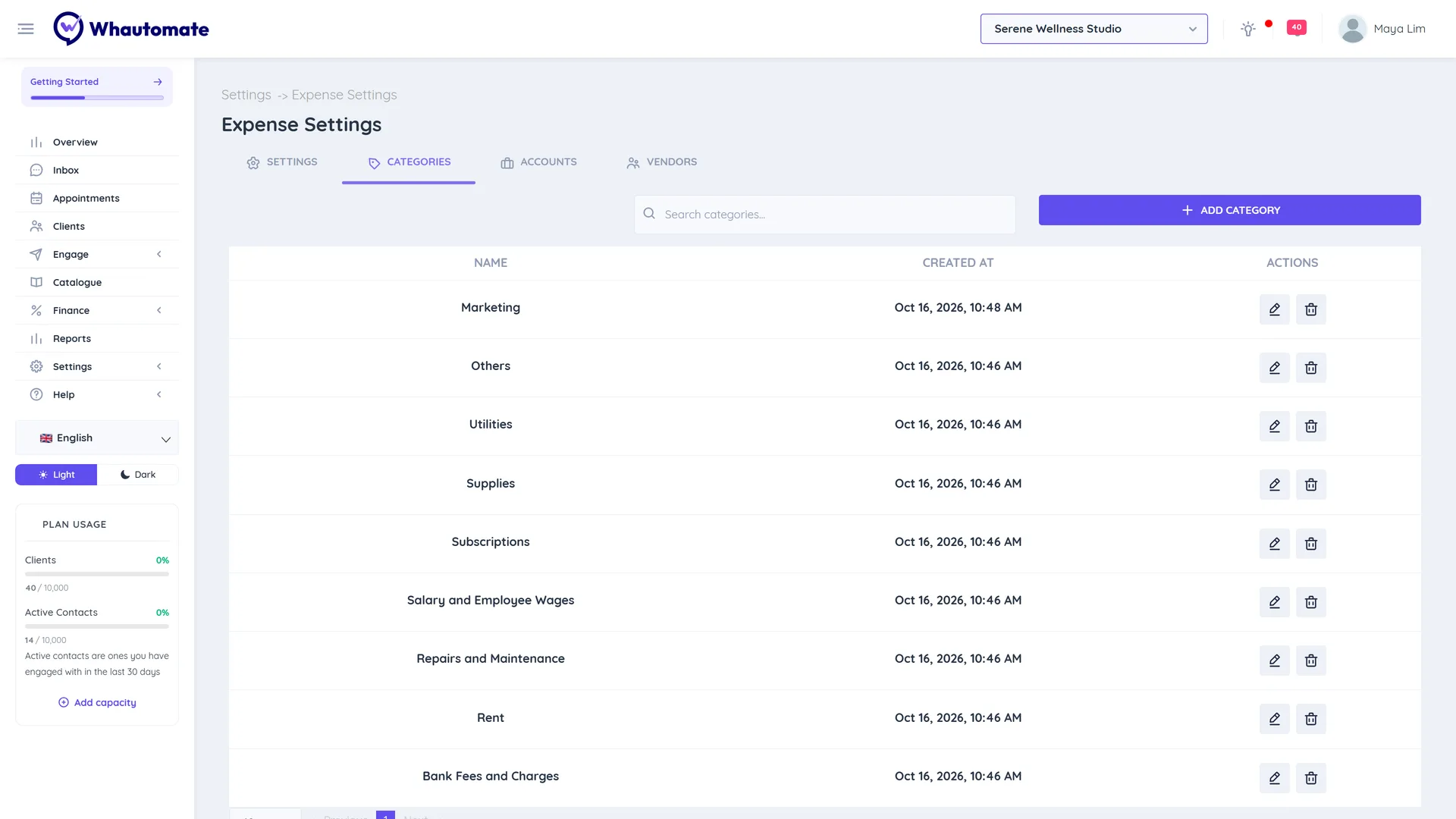Edit Bank Fees and Charges category
This screenshot has width=1456, height=819.
click(x=1275, y=778)
